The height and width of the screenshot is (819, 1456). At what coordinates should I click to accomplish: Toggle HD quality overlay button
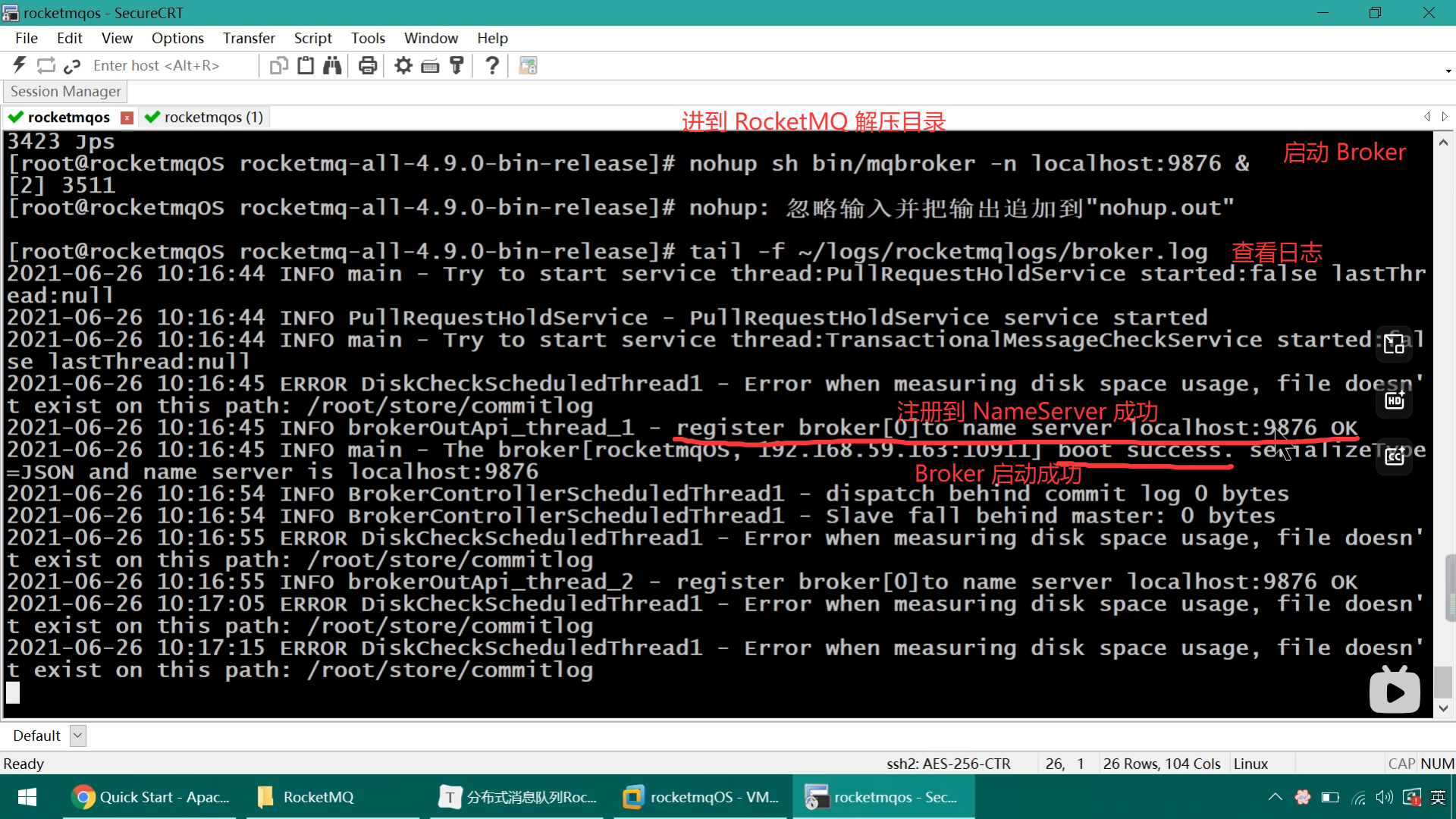[1395, 400]
